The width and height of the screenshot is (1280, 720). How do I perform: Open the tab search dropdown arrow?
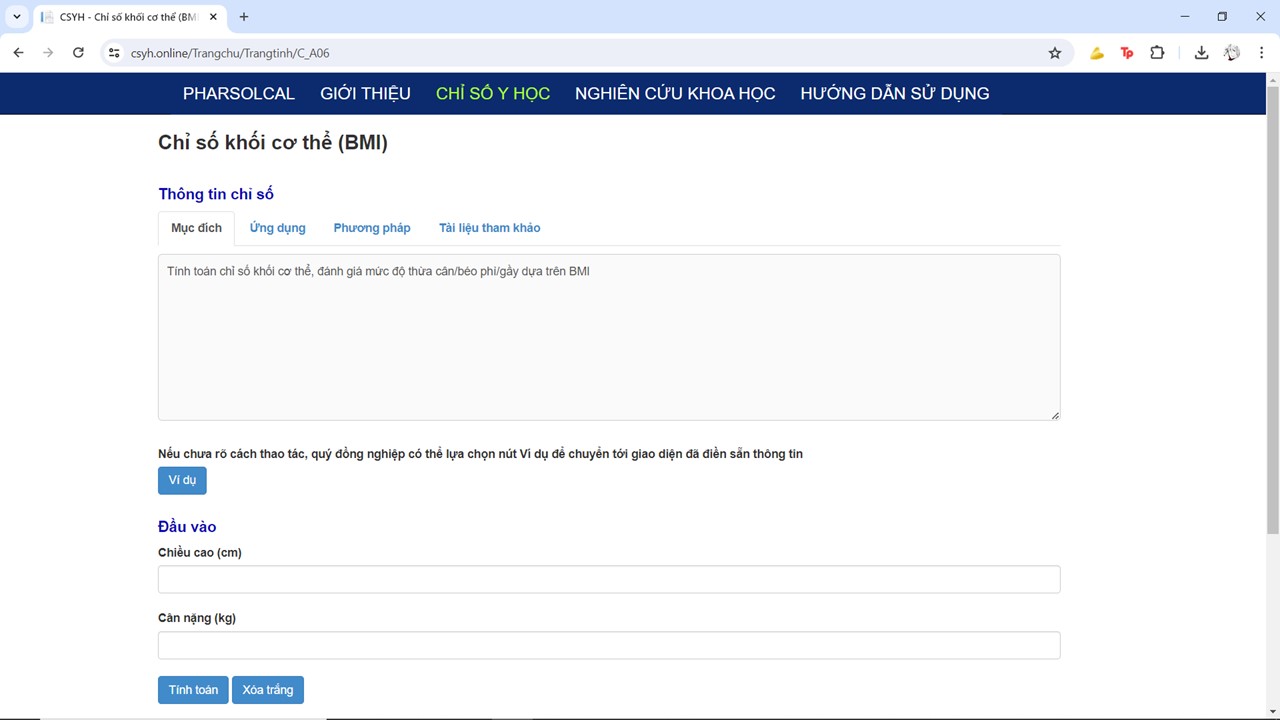point(17,17)
